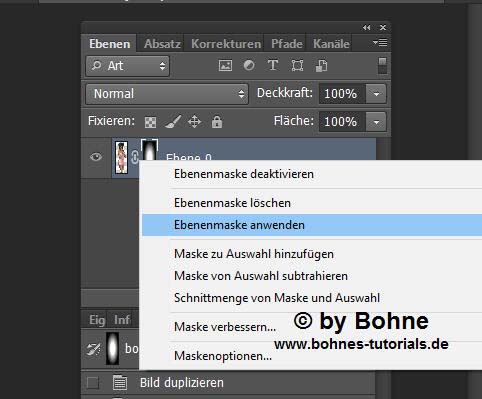The height and width of the screenshot is (399, 482).
Task: Hide Ebene 0 with the eye icon
Action: [96, 157]
